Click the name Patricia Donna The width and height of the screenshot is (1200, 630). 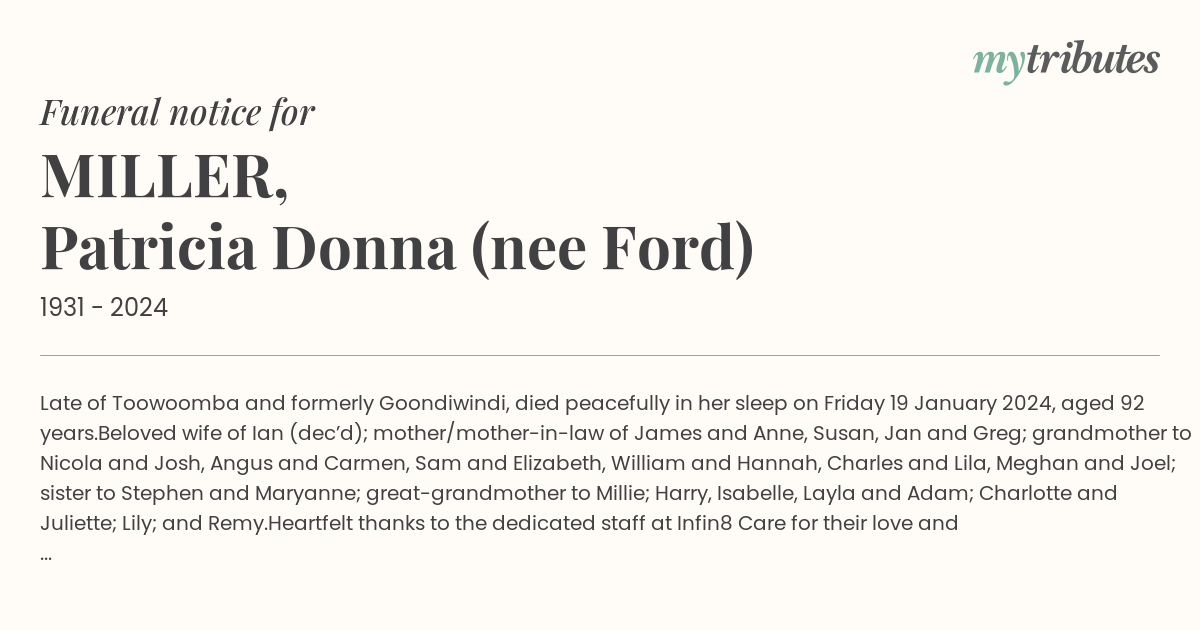(248, 249)
